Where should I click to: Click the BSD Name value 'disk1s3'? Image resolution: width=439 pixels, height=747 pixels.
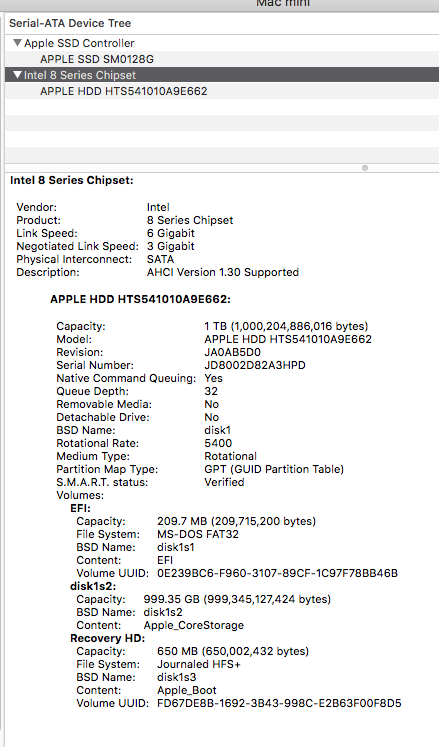click(x=176, y=677)
